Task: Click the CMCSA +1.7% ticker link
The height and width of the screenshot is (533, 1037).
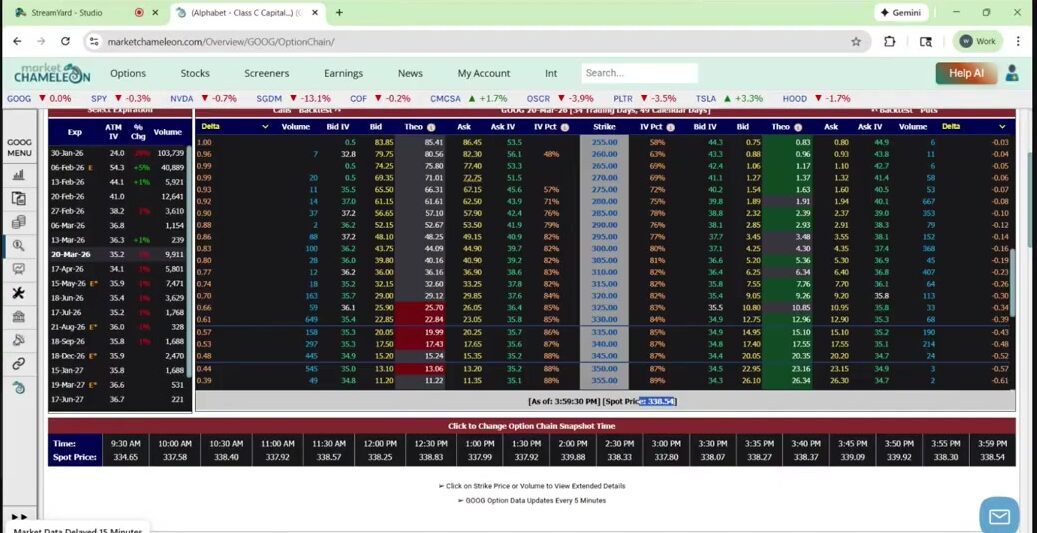Action: (468, 99)
